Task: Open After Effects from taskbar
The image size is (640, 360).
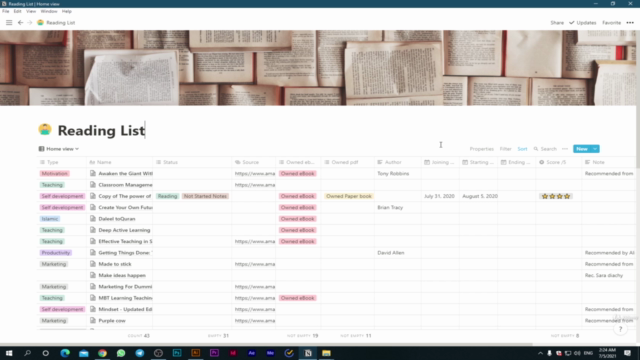Action: click(251, 353)
